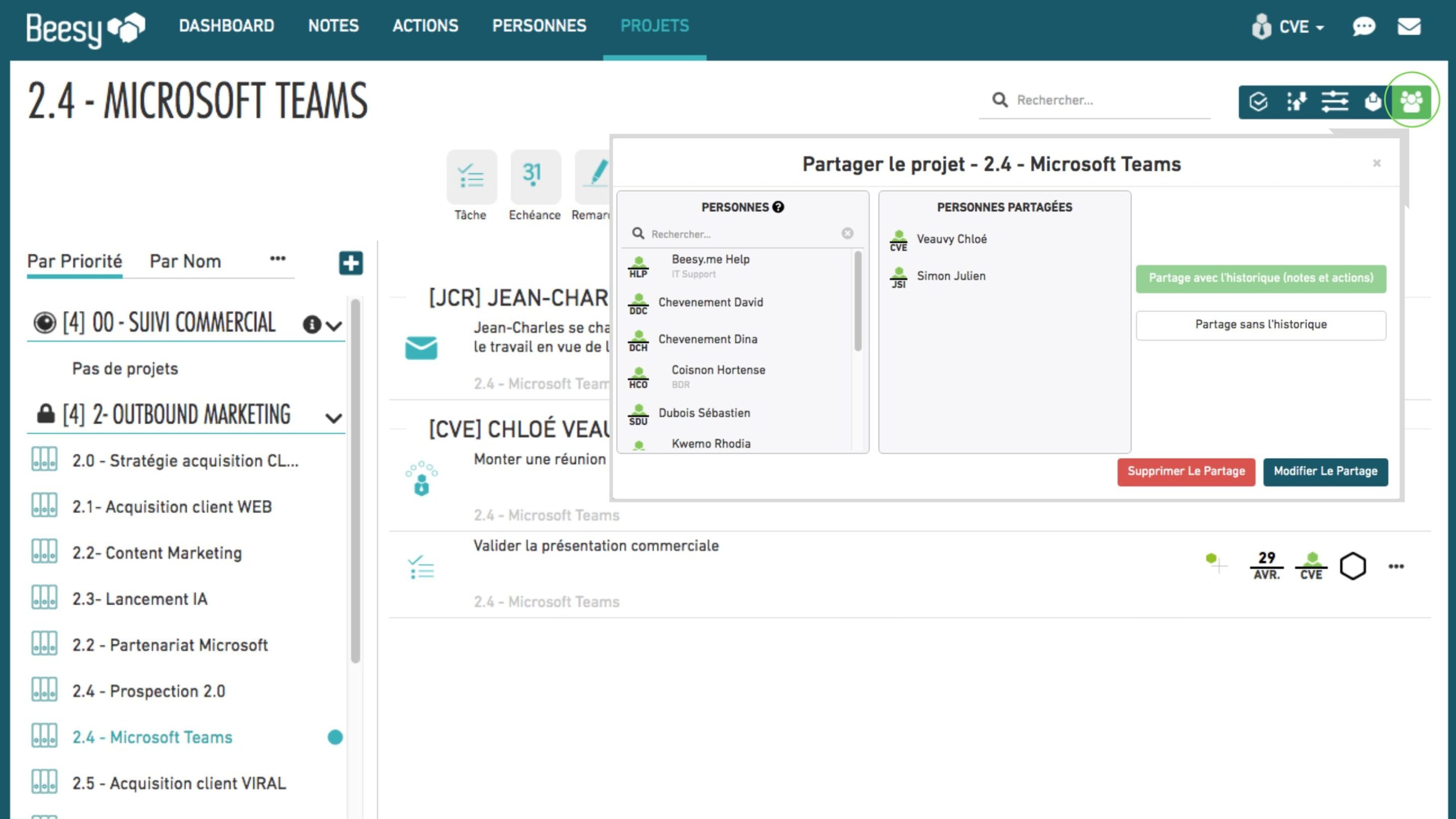Collapse the 00 - Suivi Commercial group
The image size is (1456, 819).
334,326
